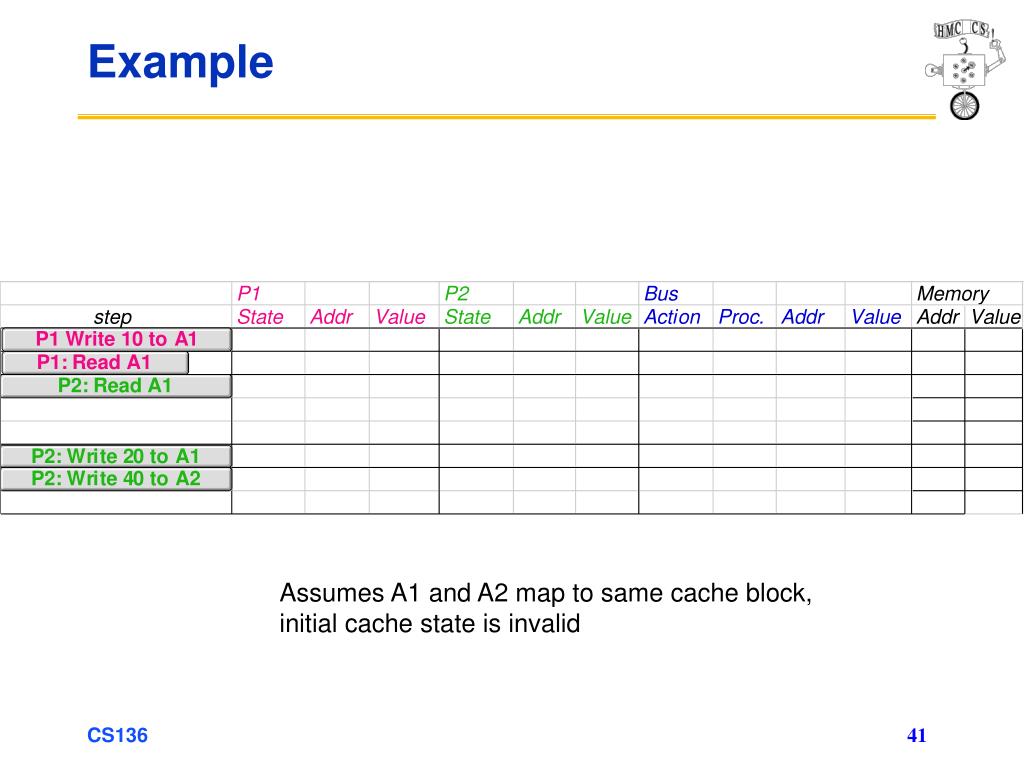
Task: Click the slide number '41'
Action: click(917, 735)
